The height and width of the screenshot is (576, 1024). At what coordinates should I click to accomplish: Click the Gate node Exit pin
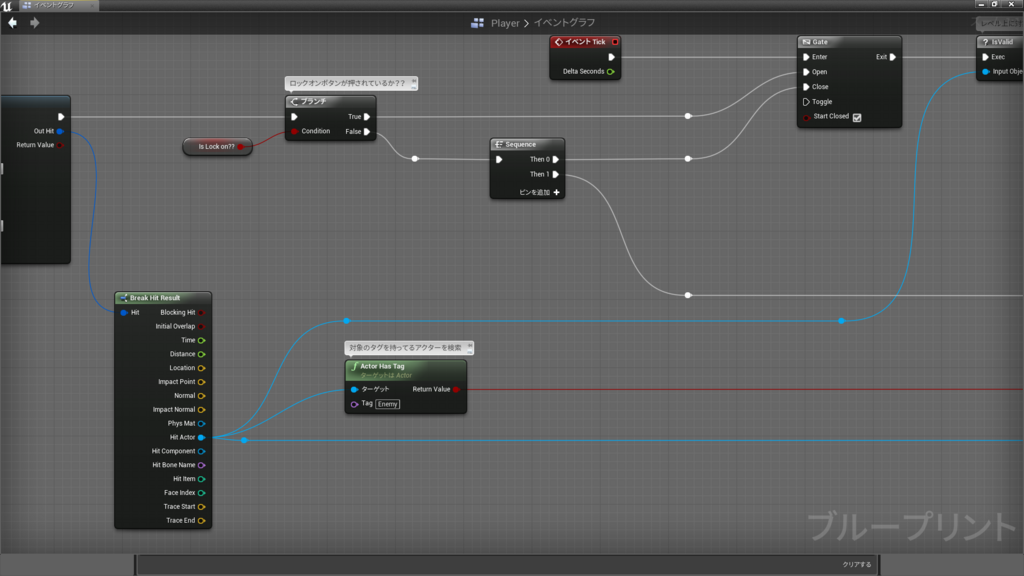click(893, 57)
